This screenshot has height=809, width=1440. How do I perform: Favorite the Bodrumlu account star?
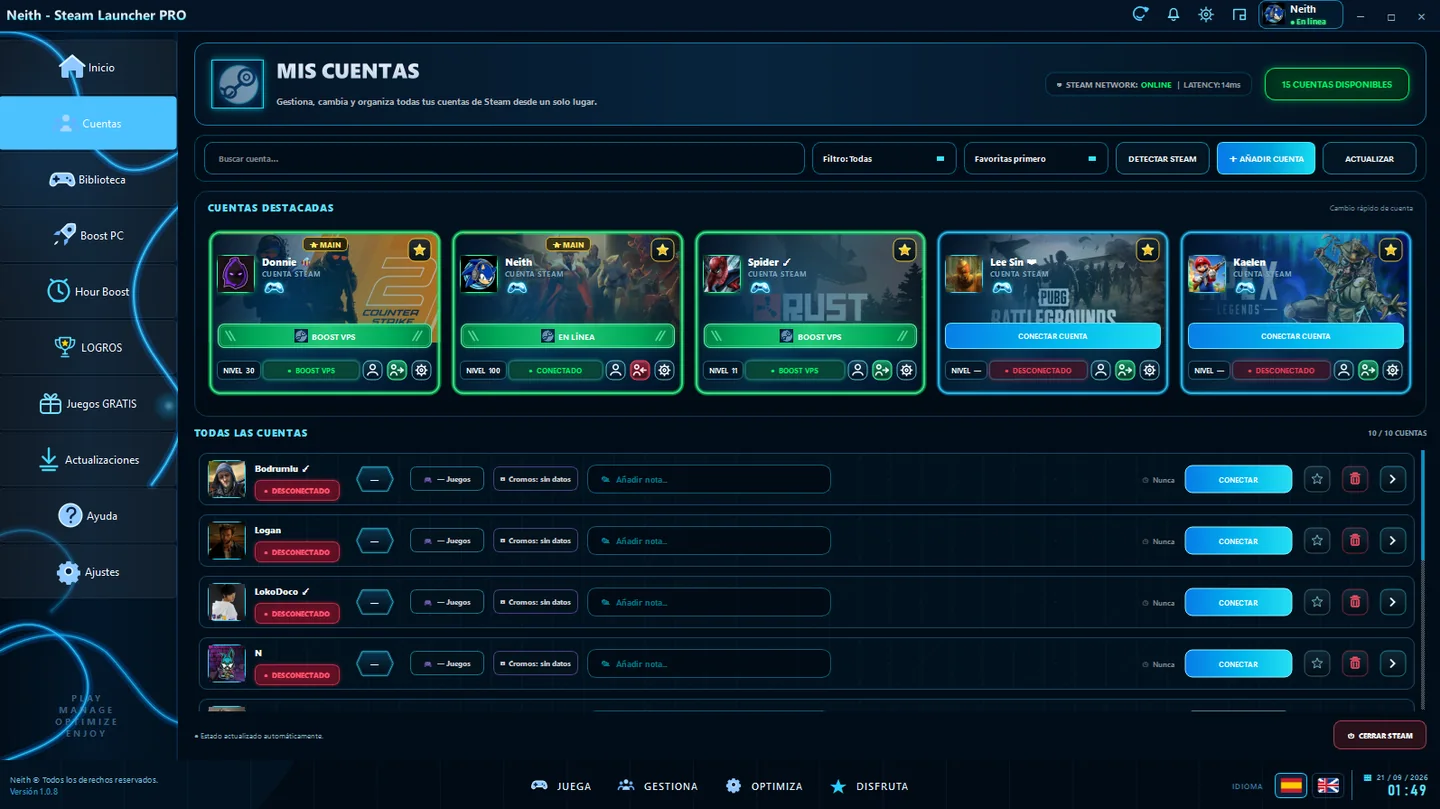1317,479
